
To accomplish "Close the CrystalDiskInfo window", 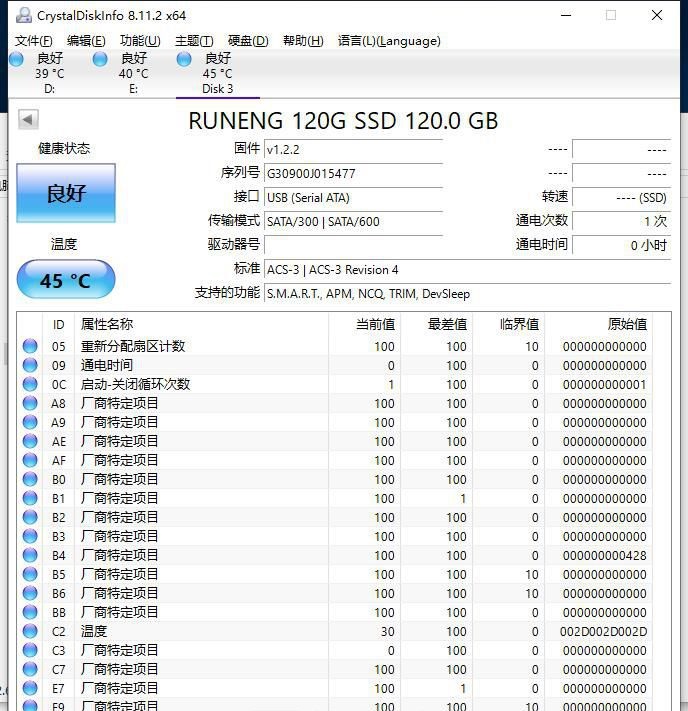I will pos(657,15).
